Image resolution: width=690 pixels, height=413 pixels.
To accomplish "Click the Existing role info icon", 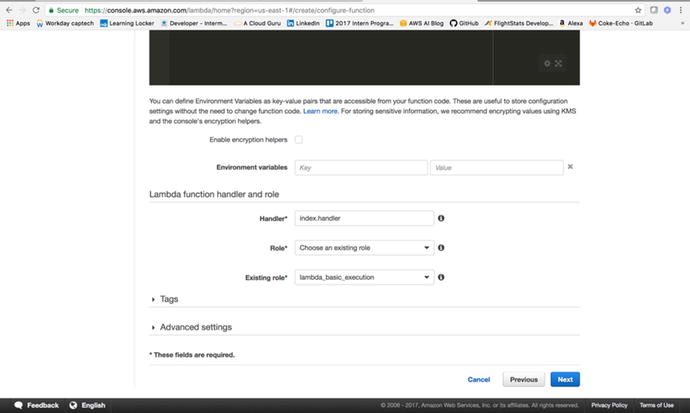I will pyautogui.click(x=441, y=277).
